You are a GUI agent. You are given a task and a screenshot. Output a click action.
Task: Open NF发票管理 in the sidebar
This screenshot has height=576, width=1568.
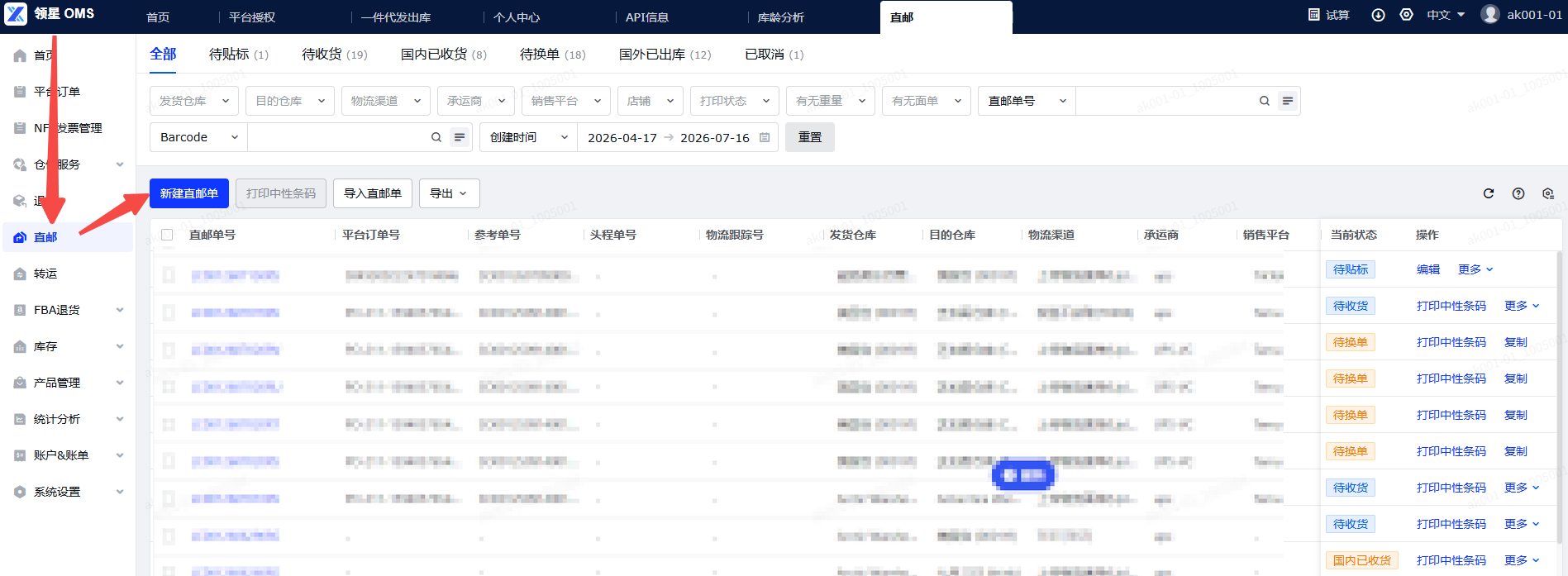(67, 128)
